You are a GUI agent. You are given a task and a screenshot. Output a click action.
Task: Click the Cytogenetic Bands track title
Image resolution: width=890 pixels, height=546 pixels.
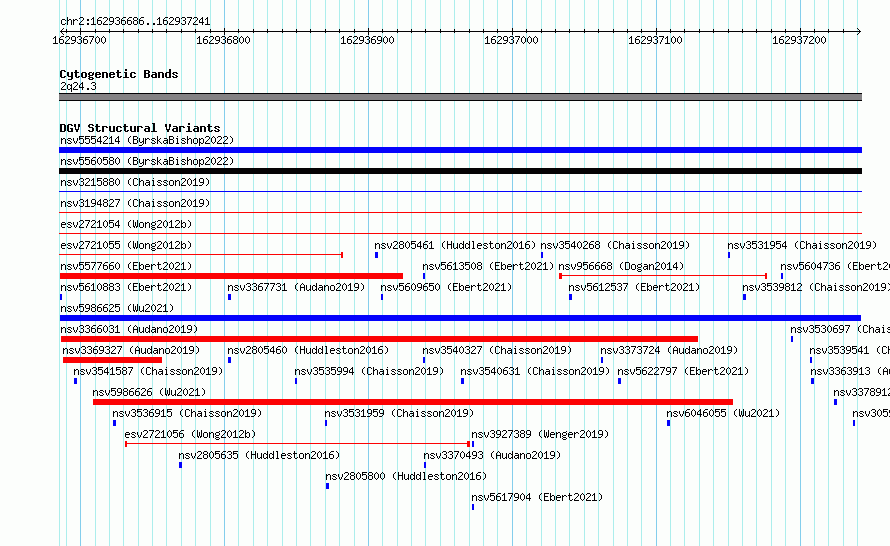point(119,74)
